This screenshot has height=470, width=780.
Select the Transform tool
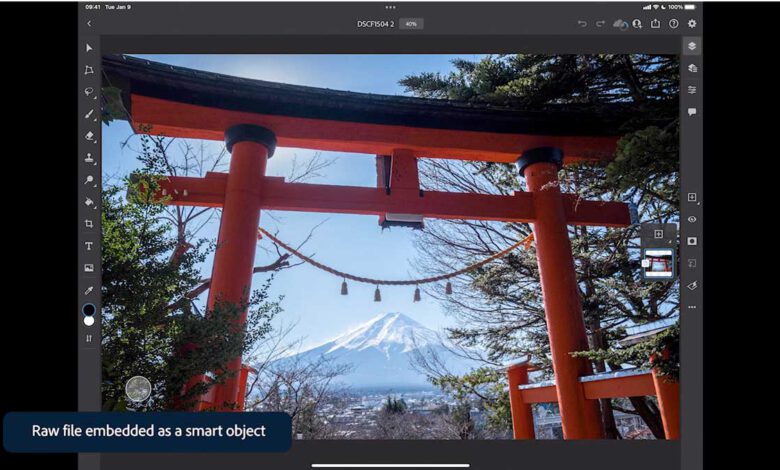[89, 70]
